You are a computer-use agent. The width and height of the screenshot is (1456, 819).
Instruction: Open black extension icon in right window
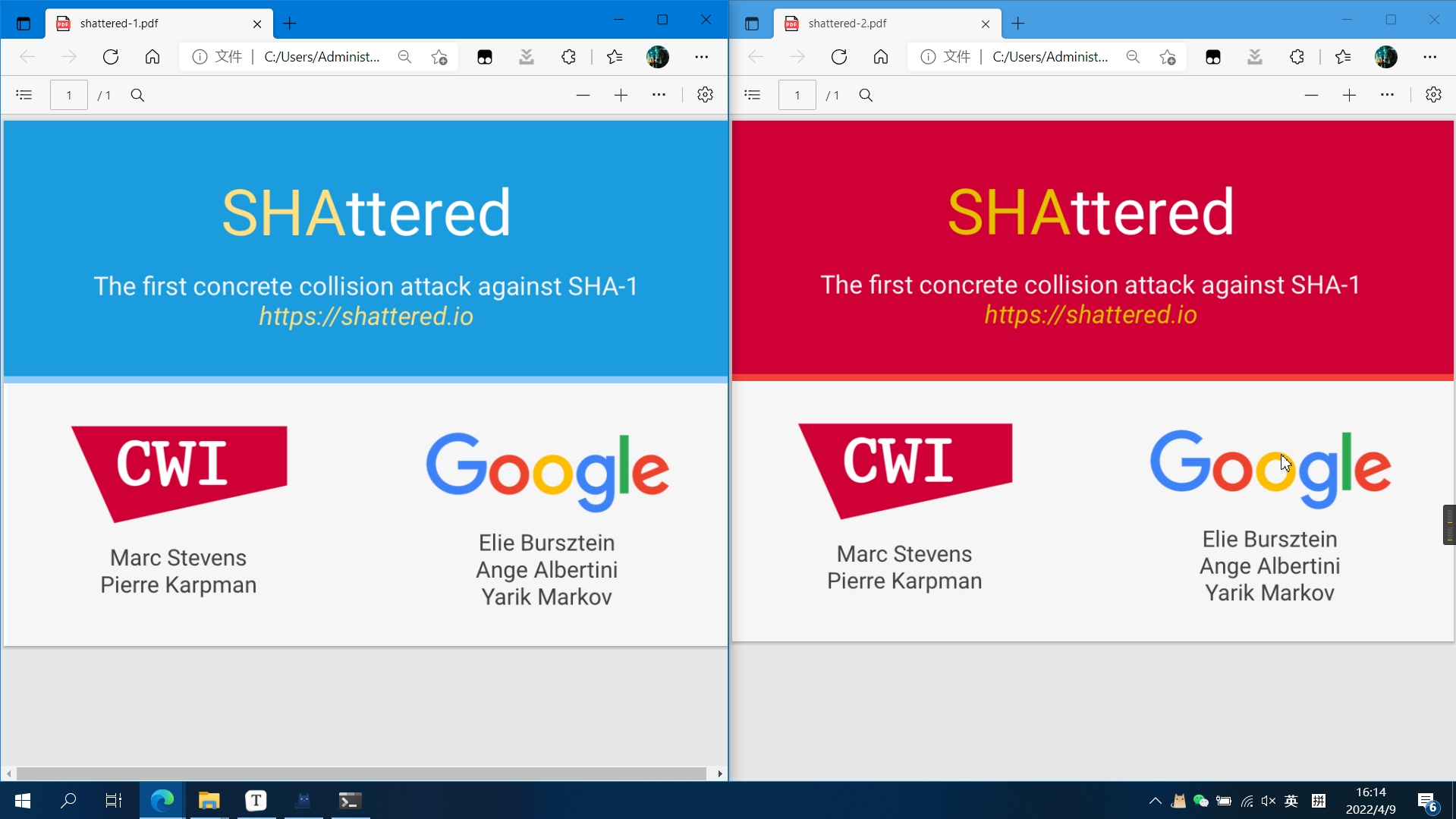tap(1213, 57)
